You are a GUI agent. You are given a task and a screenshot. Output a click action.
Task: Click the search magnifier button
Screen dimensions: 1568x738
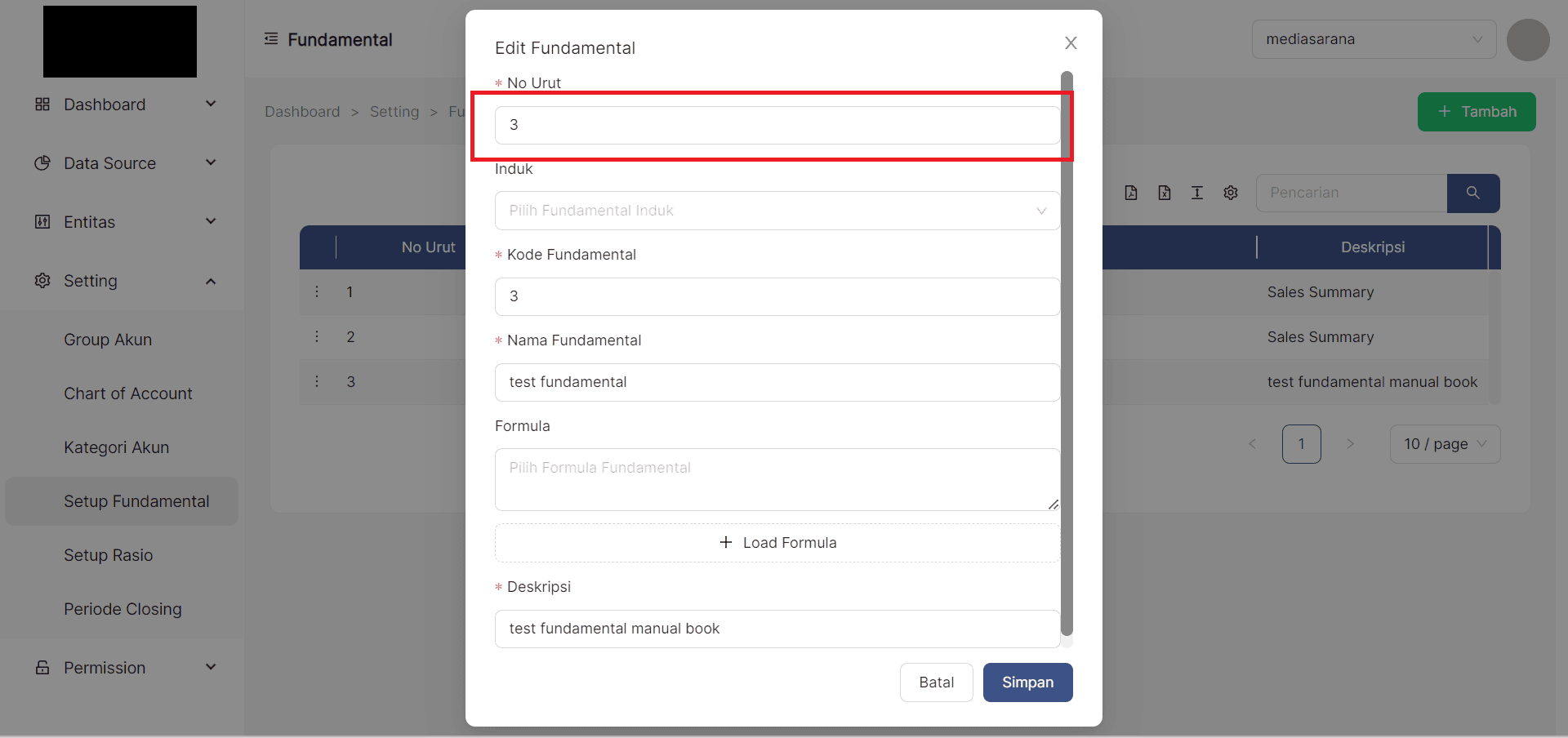[1472, 193]
